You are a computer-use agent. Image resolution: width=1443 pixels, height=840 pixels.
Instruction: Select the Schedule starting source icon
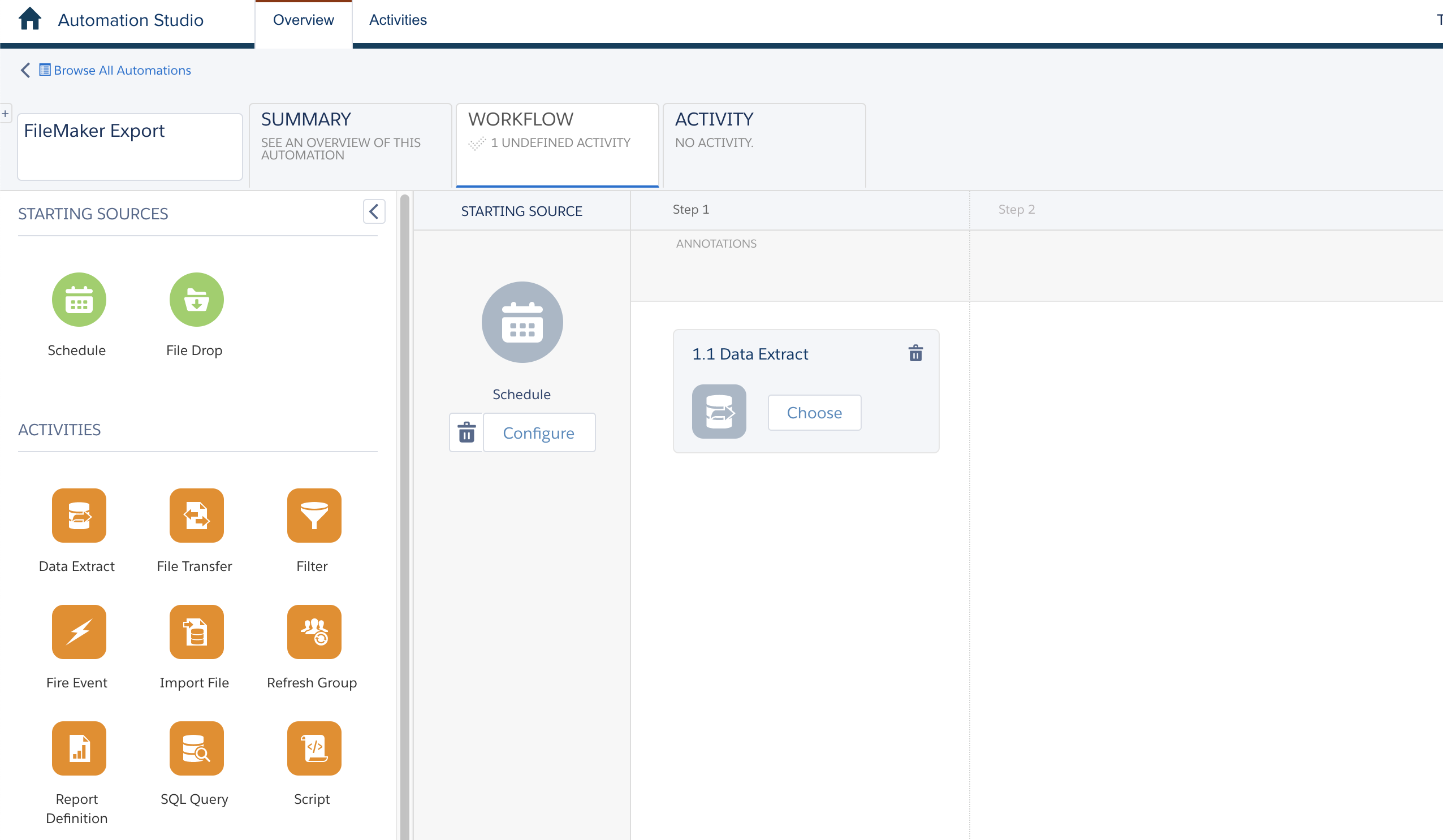click(79, 299)
